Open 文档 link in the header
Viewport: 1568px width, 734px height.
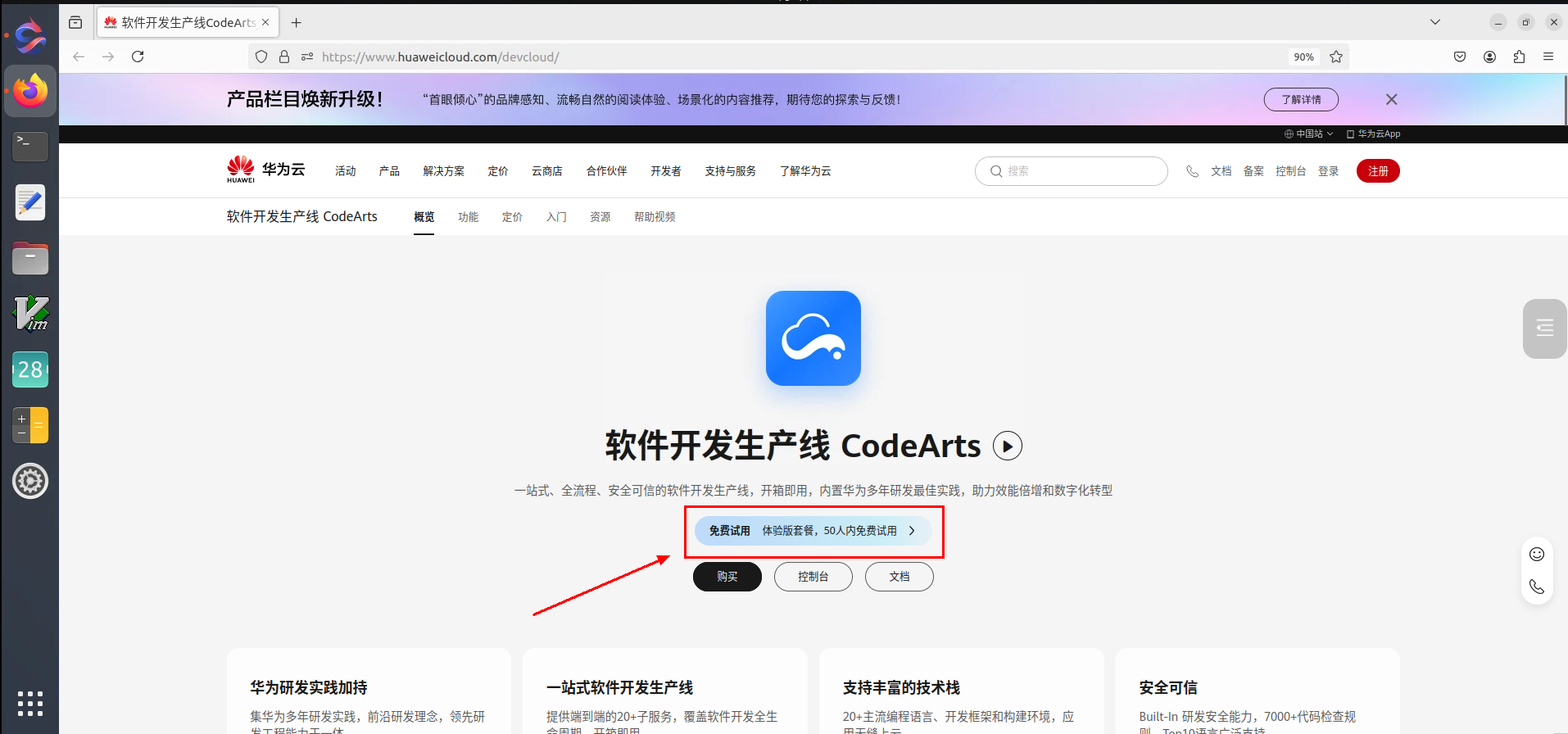pos(1221,171)
